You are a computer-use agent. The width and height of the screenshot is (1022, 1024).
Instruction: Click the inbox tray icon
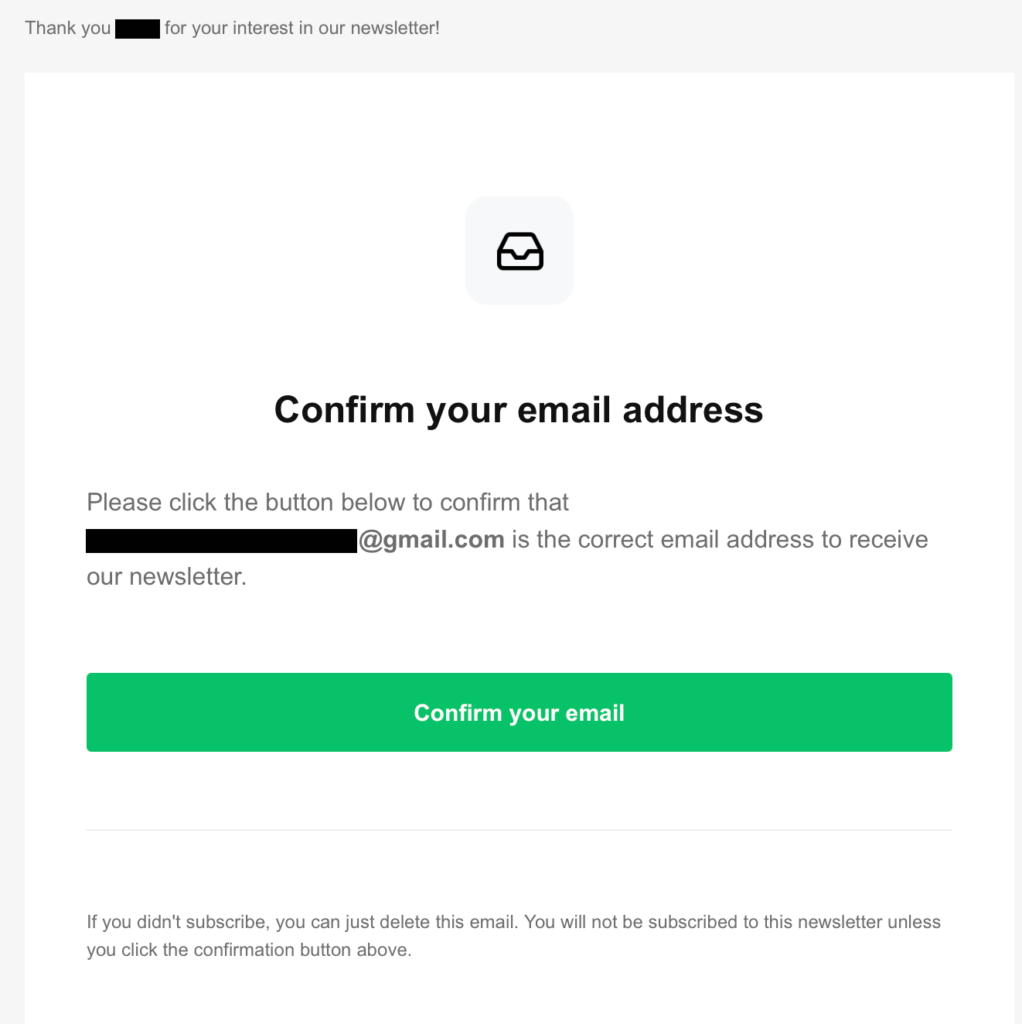pyautogui.click(x=519, y=251)
